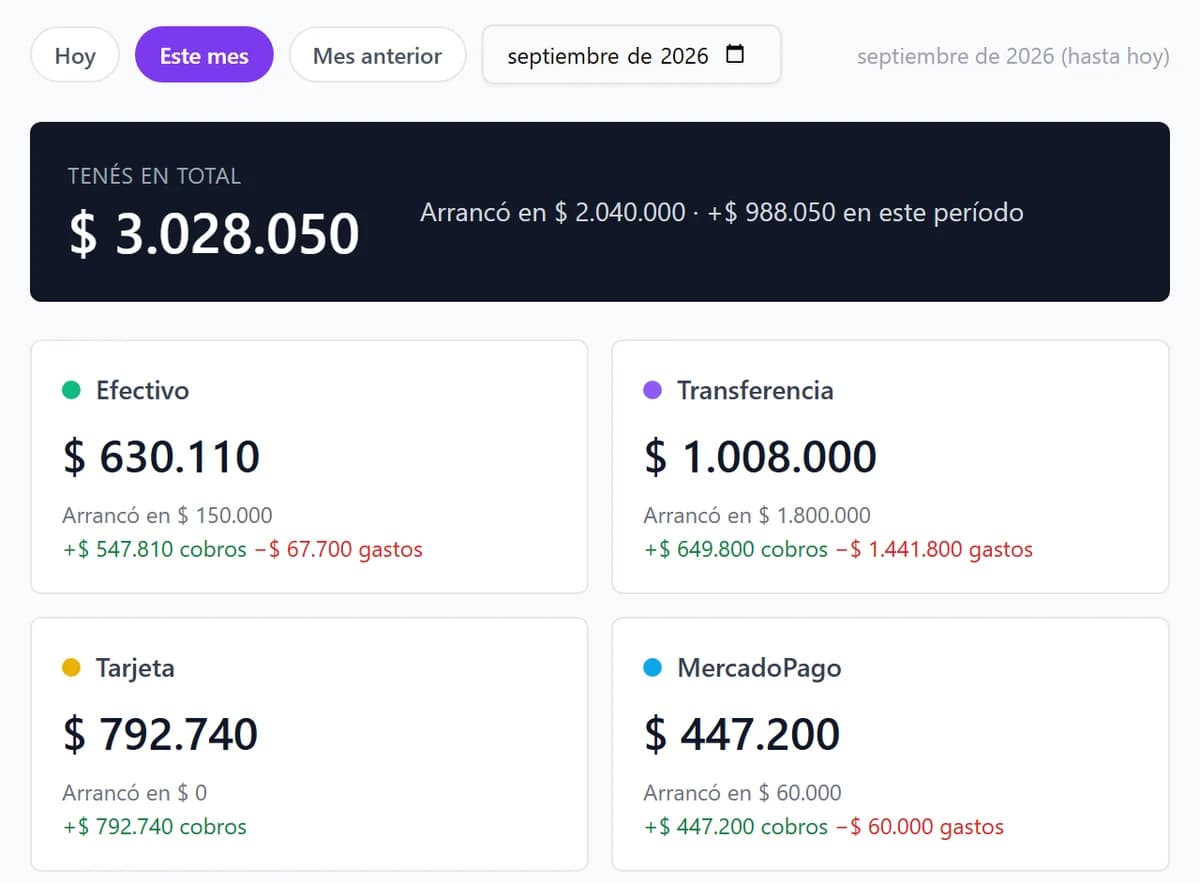
Task: Click −$ 1.441.800 gastos in Transferencia
Action: coord(934,549)
